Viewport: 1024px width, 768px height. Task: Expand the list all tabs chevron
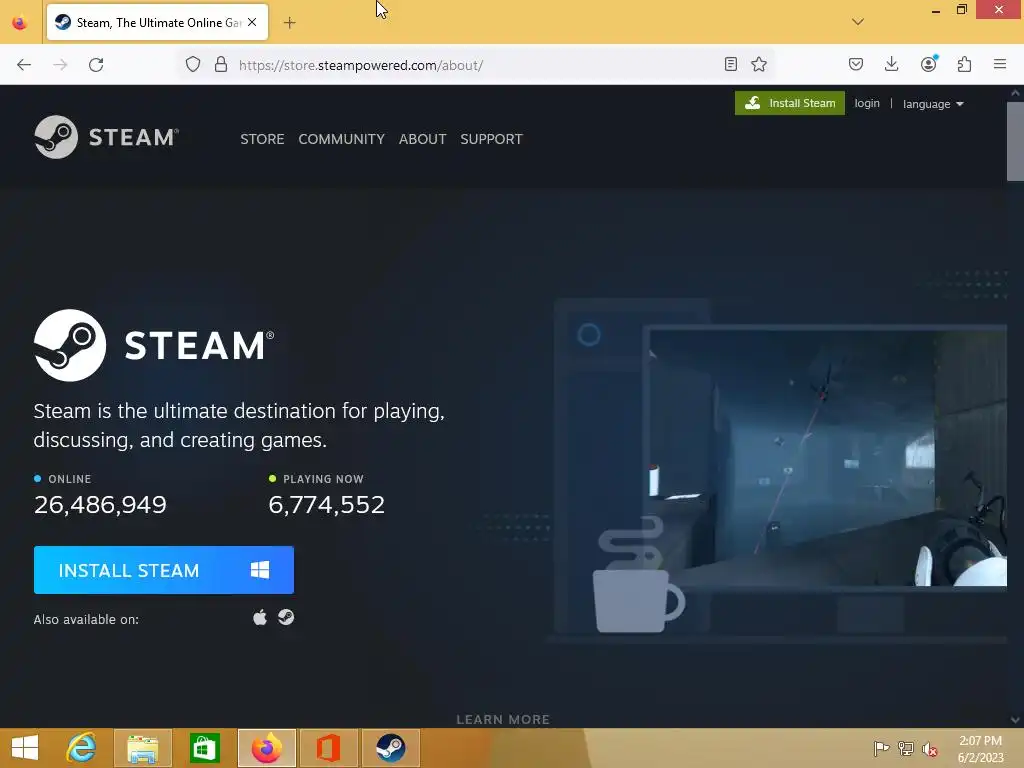point(858,22)
